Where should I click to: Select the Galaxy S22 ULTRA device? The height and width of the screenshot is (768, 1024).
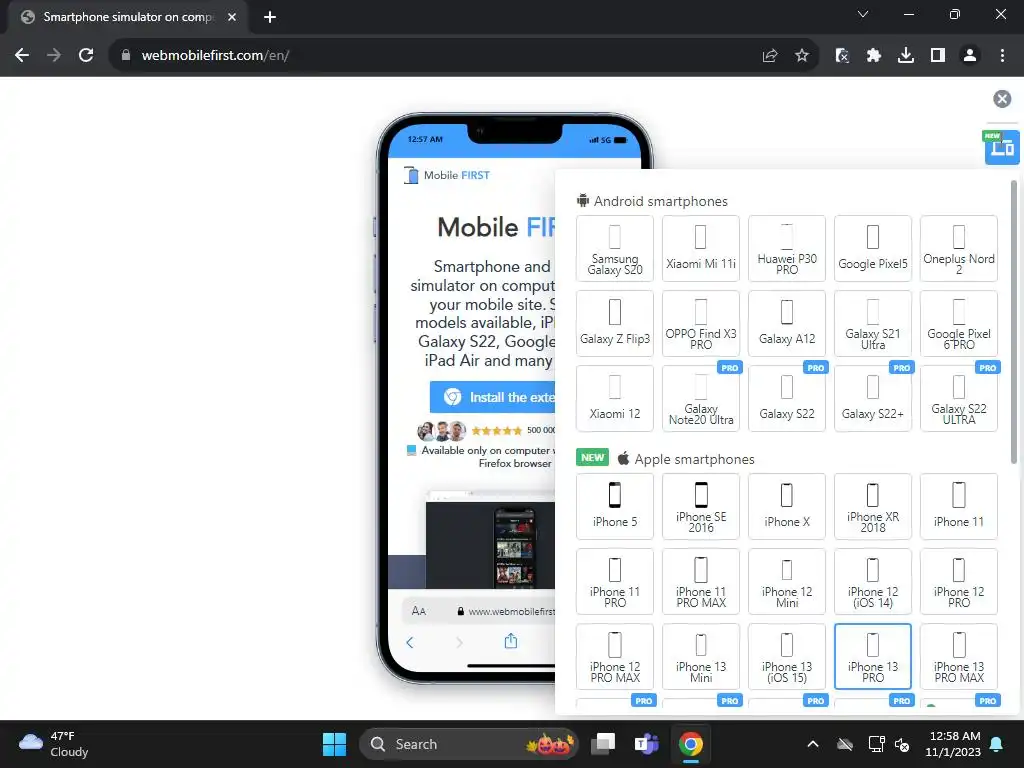coord(959,398)
